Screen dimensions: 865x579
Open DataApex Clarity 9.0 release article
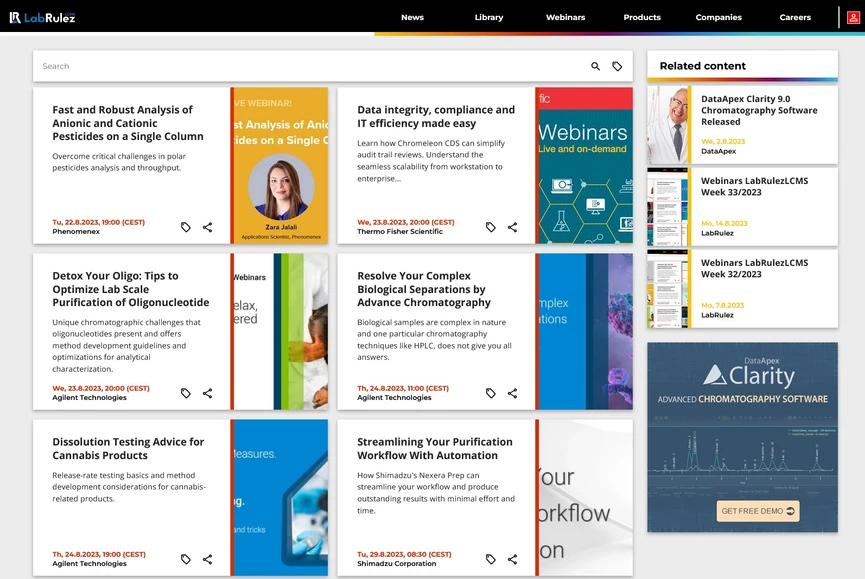[759, 110]
